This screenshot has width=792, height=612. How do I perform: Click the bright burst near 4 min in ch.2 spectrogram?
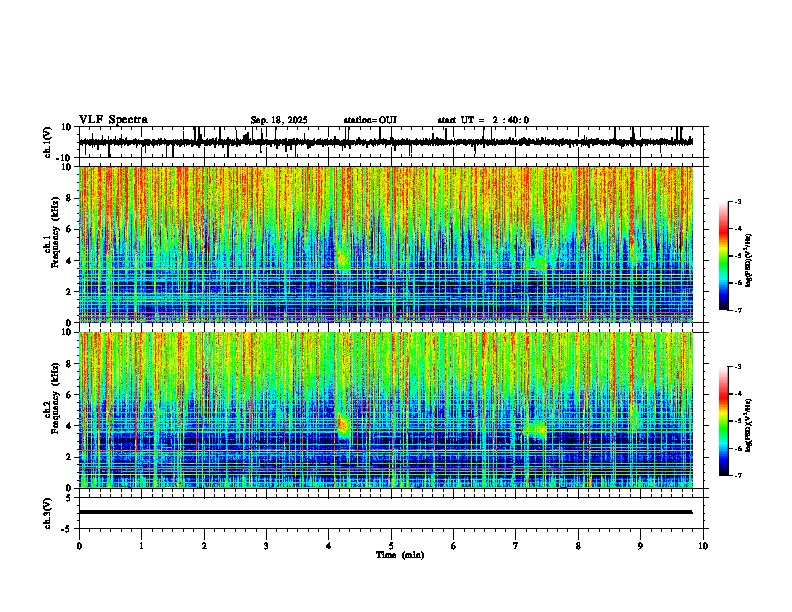coord(343,425)
